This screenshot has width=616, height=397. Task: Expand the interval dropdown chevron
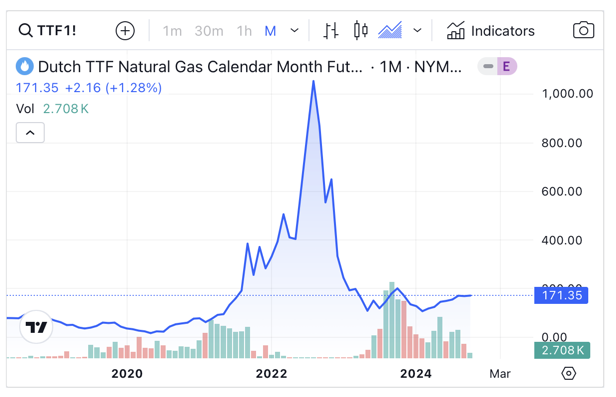click(294, 30)
